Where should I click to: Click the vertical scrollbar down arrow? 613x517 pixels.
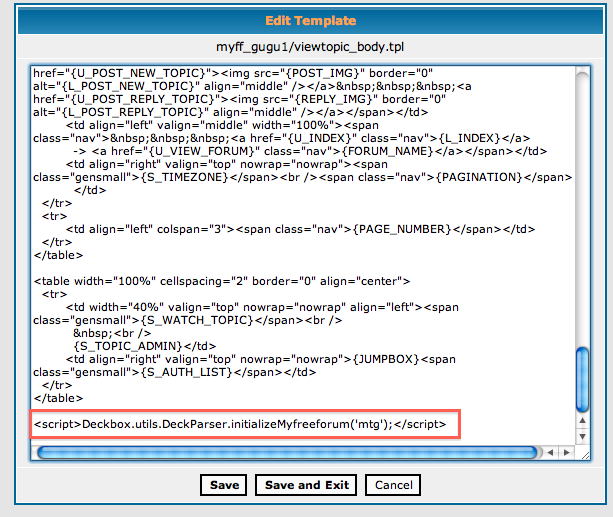583,436
